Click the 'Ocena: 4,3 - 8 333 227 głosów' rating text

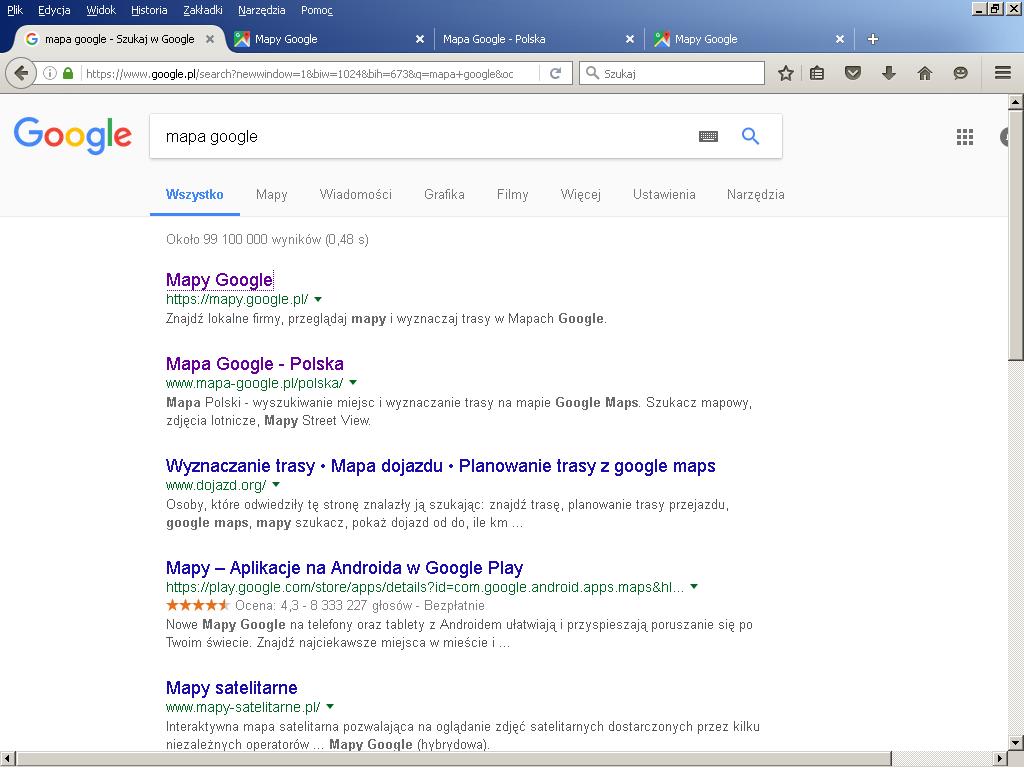point(323,605)
